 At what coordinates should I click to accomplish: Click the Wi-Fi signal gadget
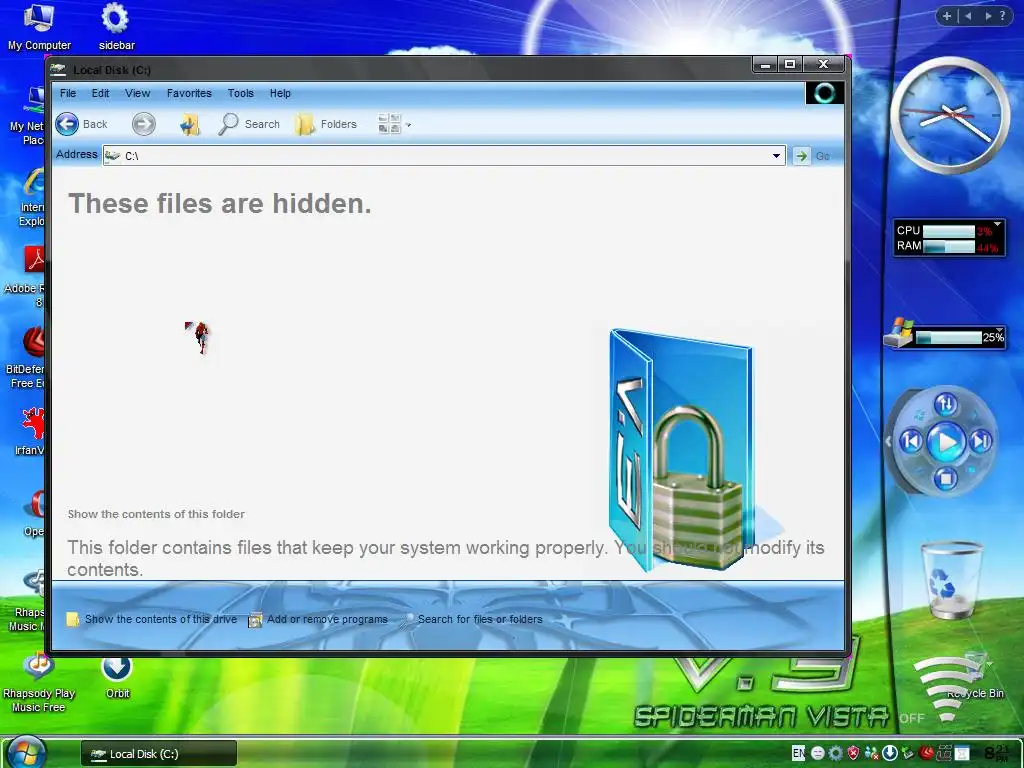tap(947, 689)
